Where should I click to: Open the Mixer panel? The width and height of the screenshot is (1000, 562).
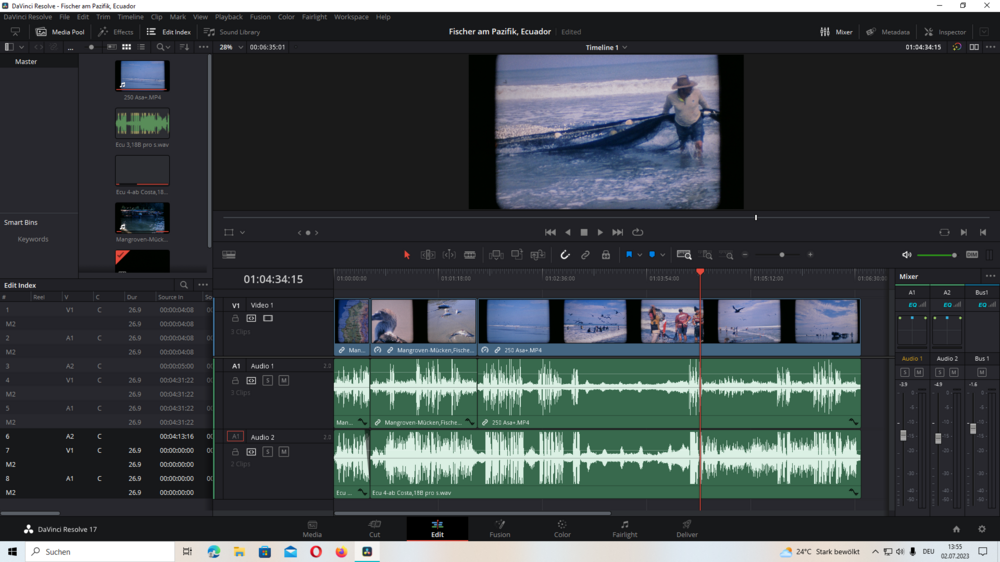click(x=836, y=32)
